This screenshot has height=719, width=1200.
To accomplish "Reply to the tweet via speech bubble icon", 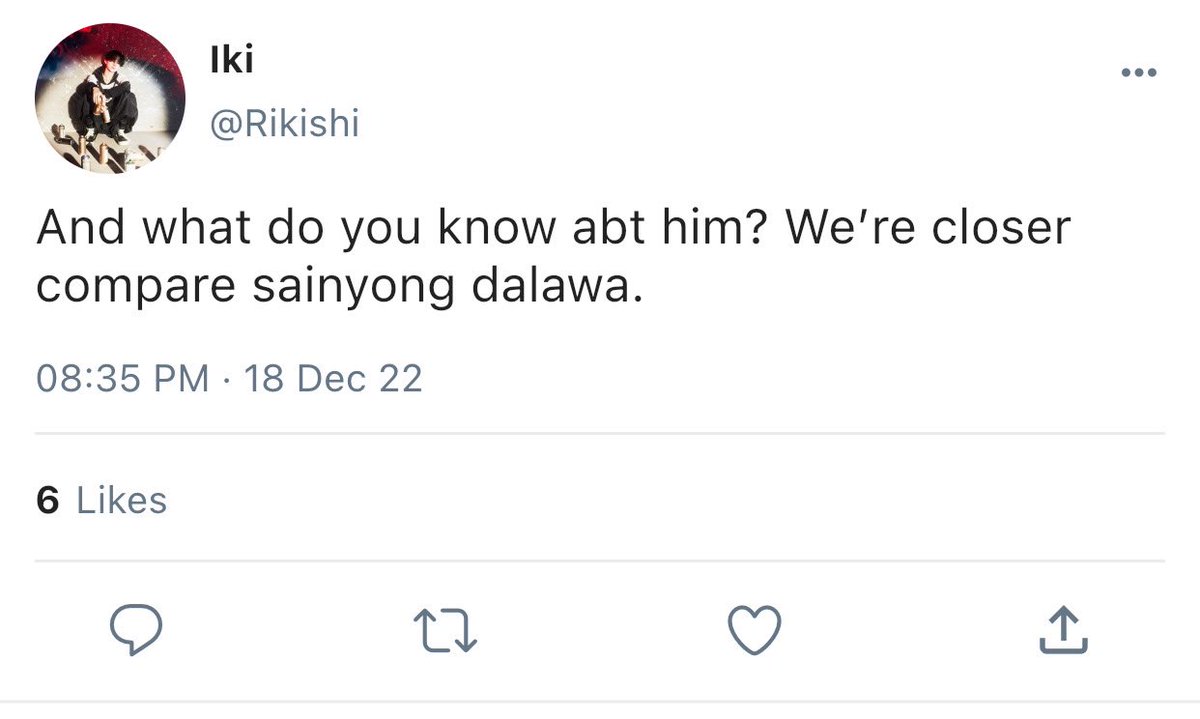I will pos(135,632).
